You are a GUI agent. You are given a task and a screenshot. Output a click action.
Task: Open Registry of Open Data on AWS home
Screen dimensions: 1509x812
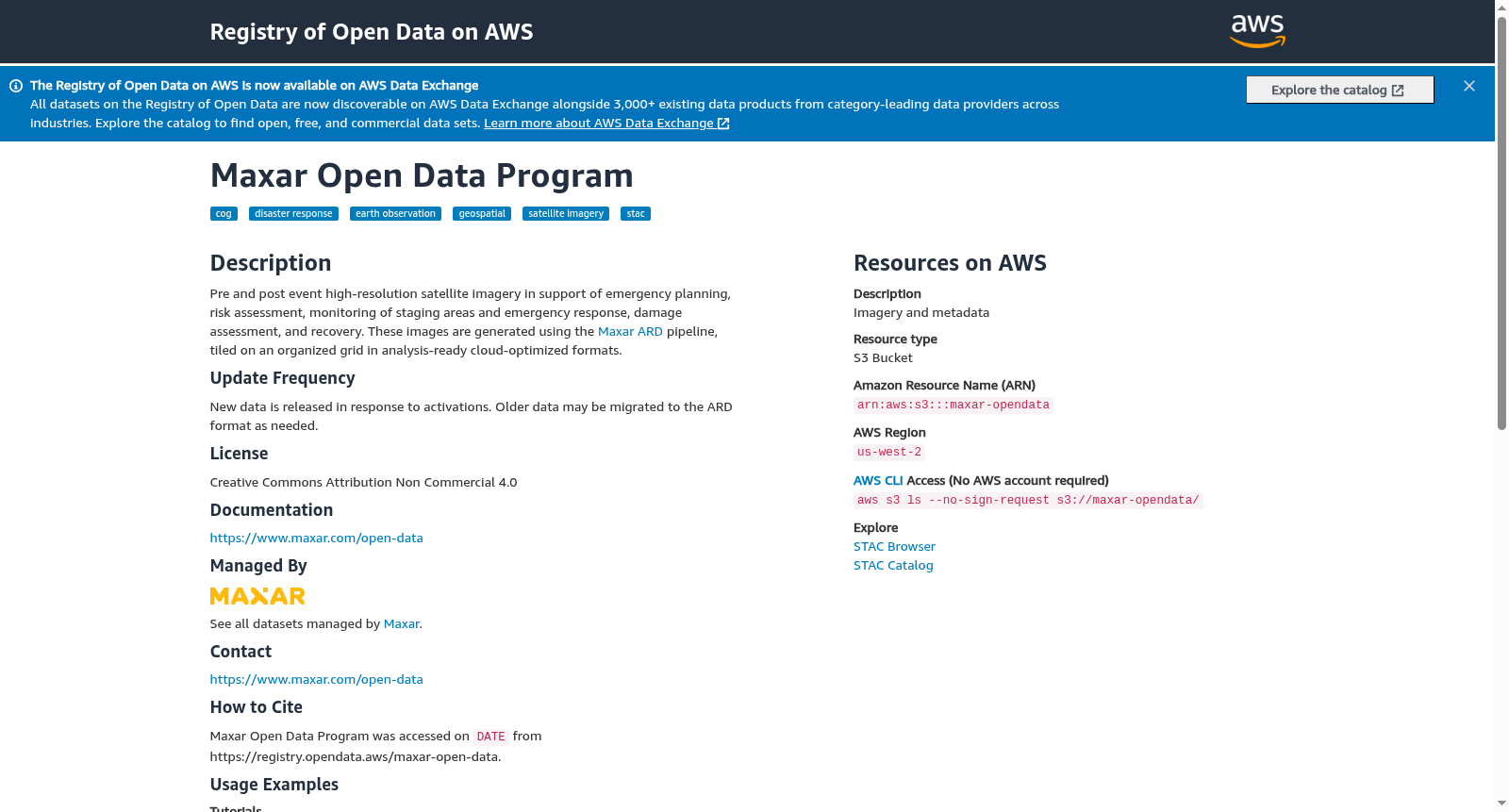coord(372,32)
